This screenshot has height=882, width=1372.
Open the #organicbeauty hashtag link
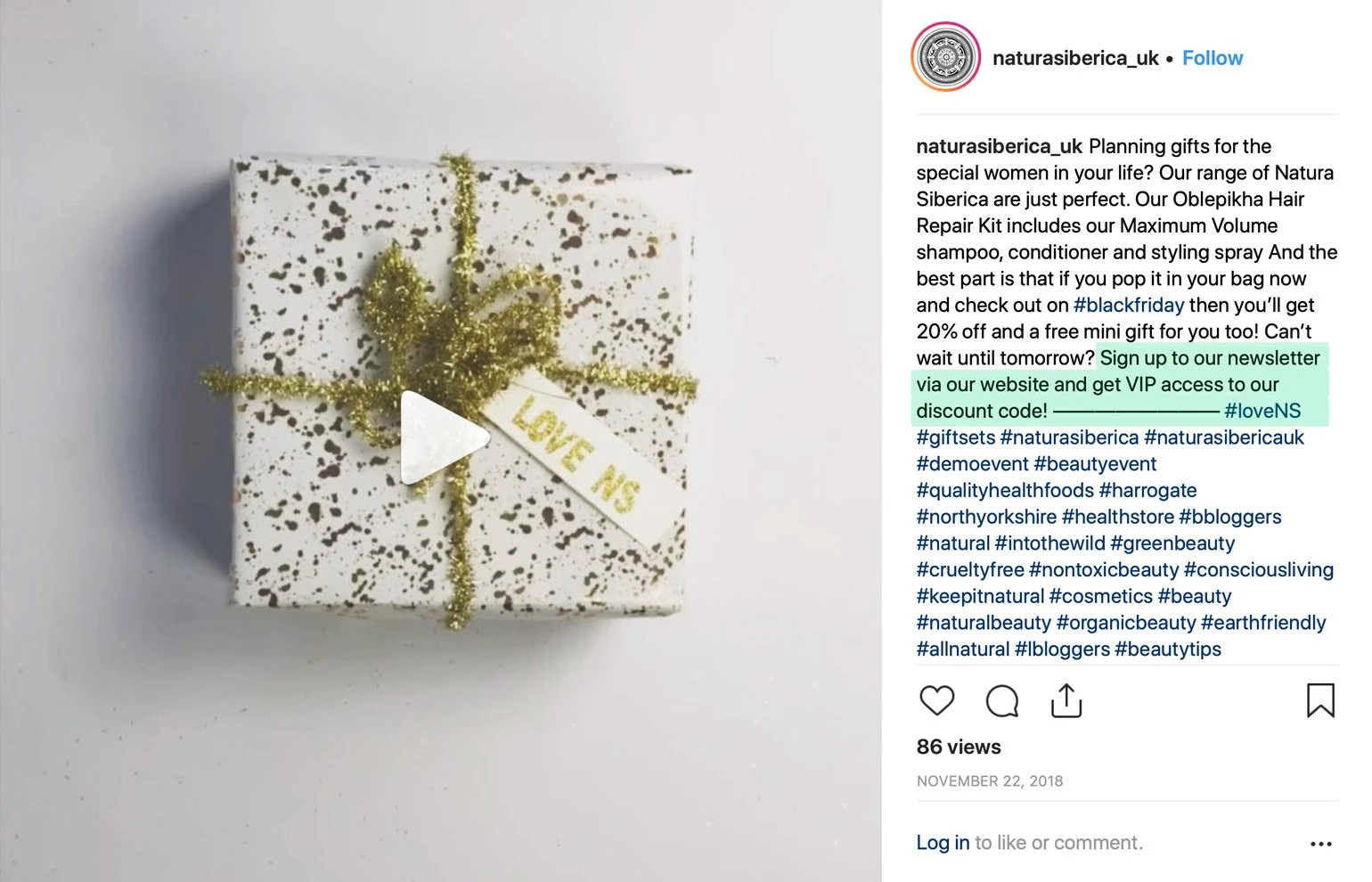(1126, 622)
